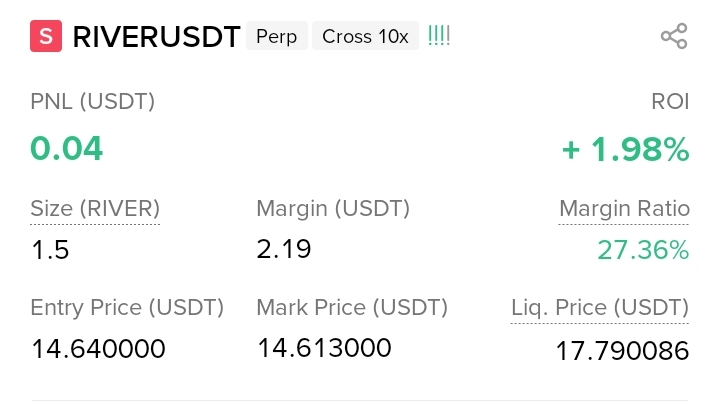Tap the ROI label

[670, 101]
